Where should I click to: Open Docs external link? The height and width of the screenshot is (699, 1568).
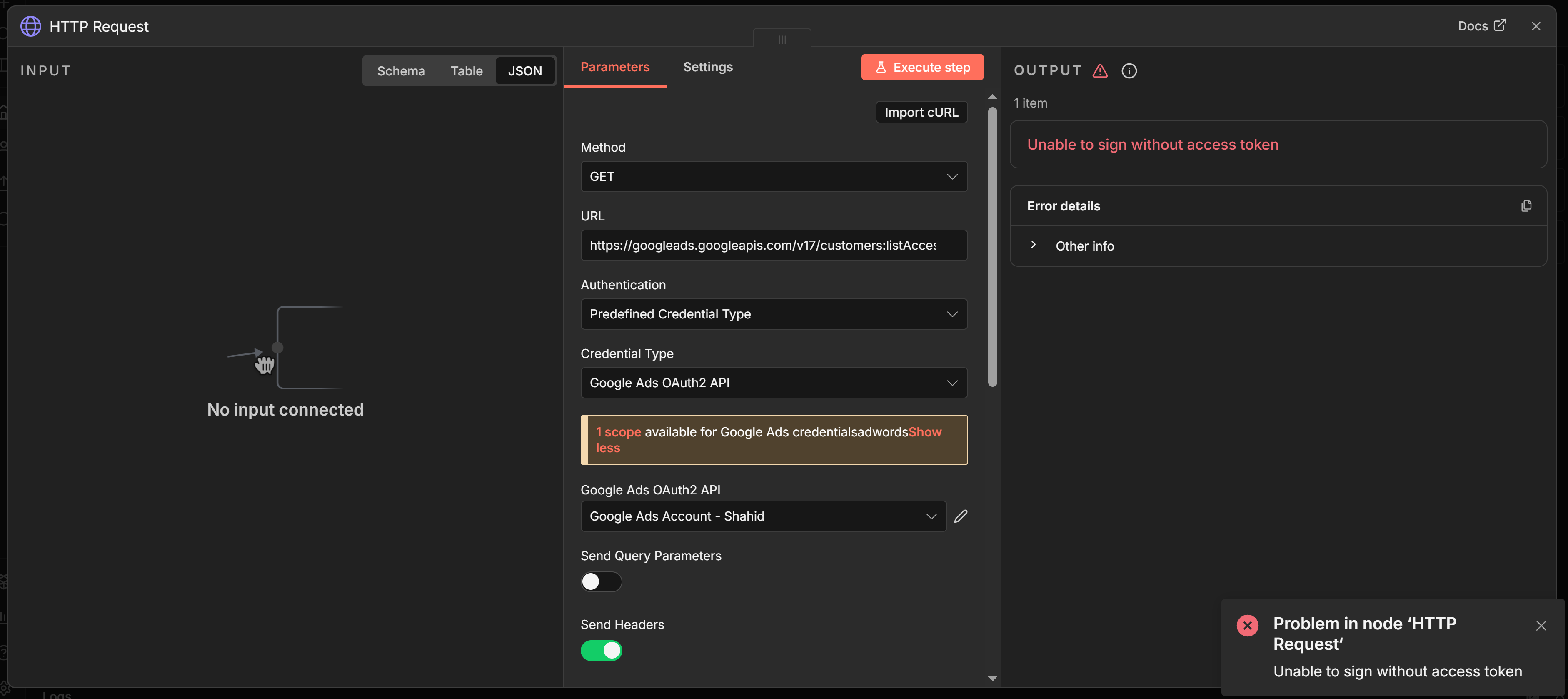[x=1481, y=25]
